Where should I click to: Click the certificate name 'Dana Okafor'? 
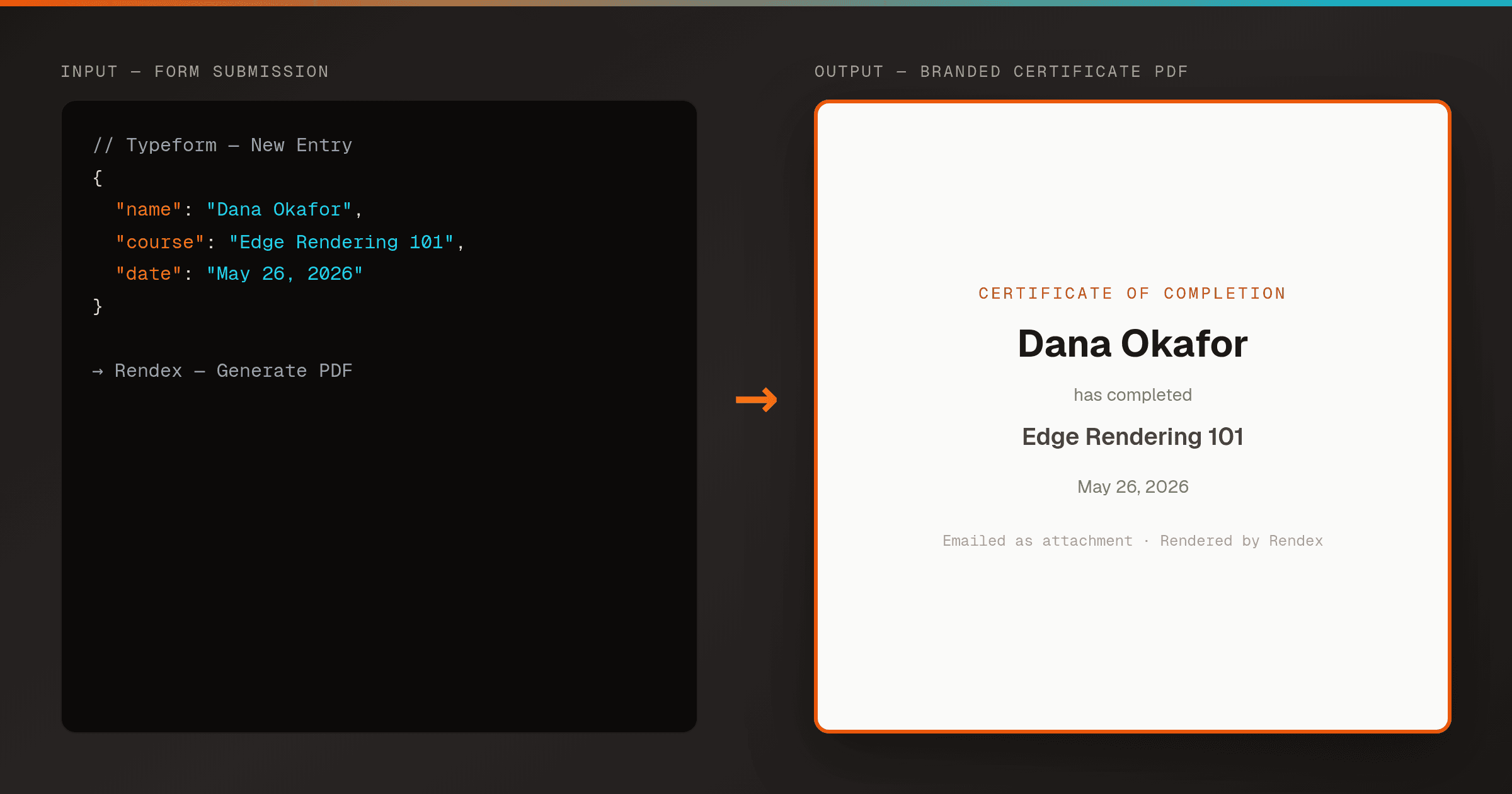coord(1133,344)
